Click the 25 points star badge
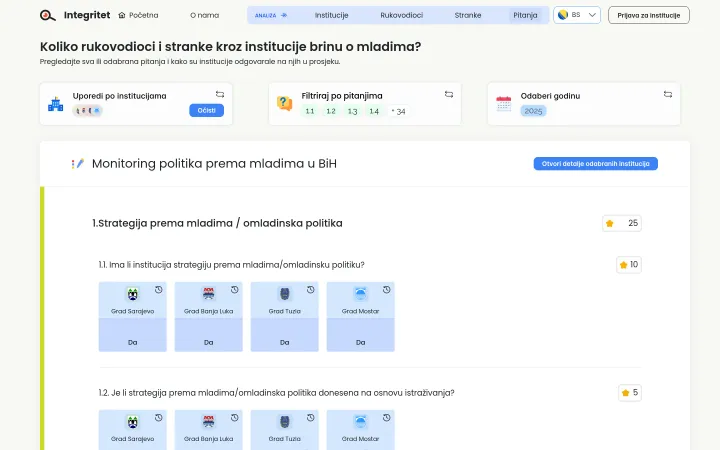The height and width of the screenshot is (450, 720). coord(622,223)
